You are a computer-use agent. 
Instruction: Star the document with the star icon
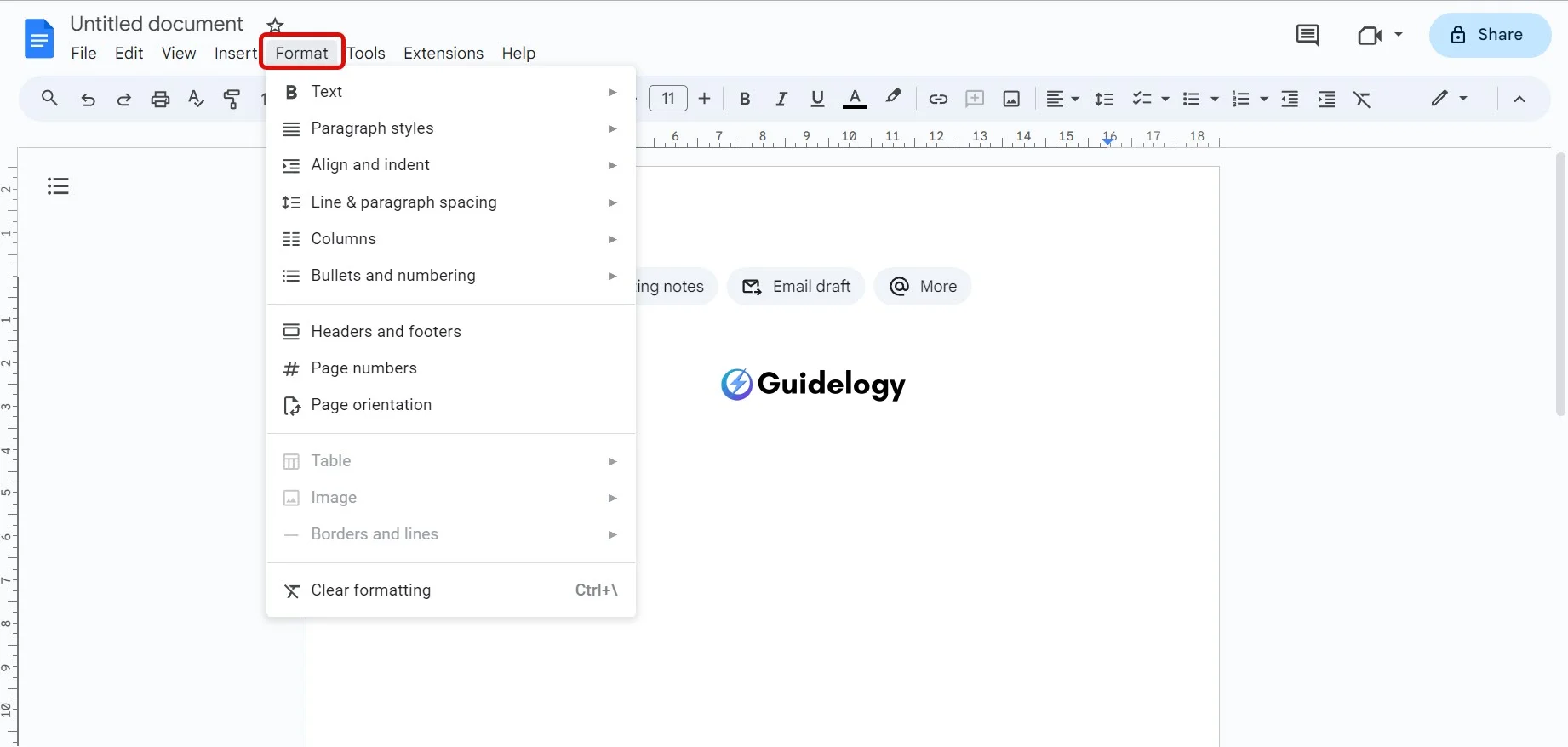coord(275,25)
